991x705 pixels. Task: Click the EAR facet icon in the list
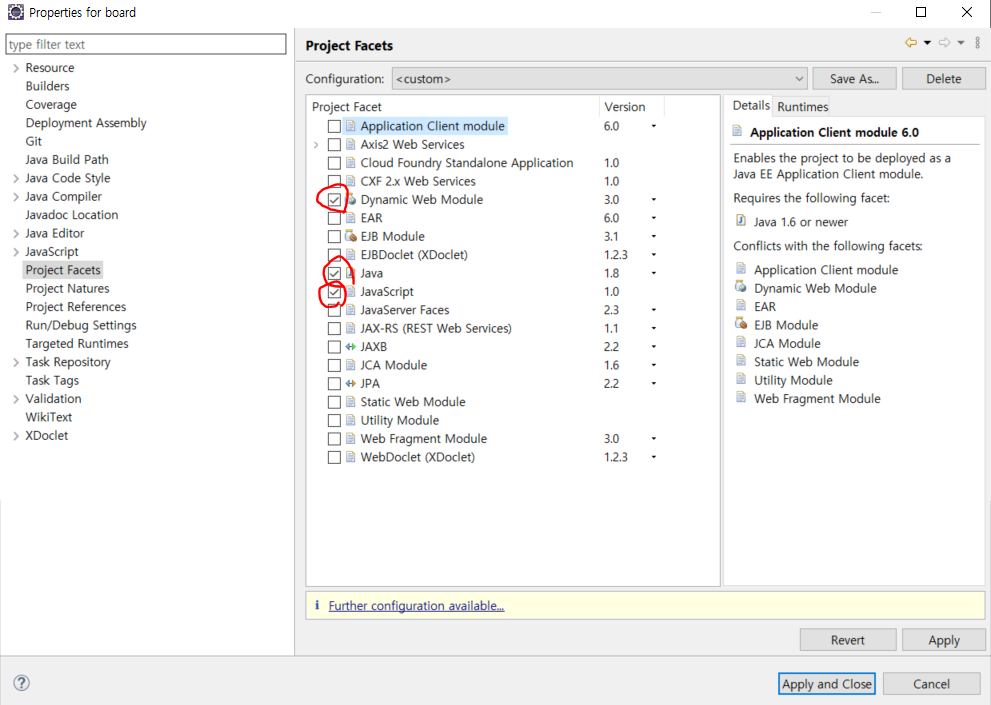351,218
